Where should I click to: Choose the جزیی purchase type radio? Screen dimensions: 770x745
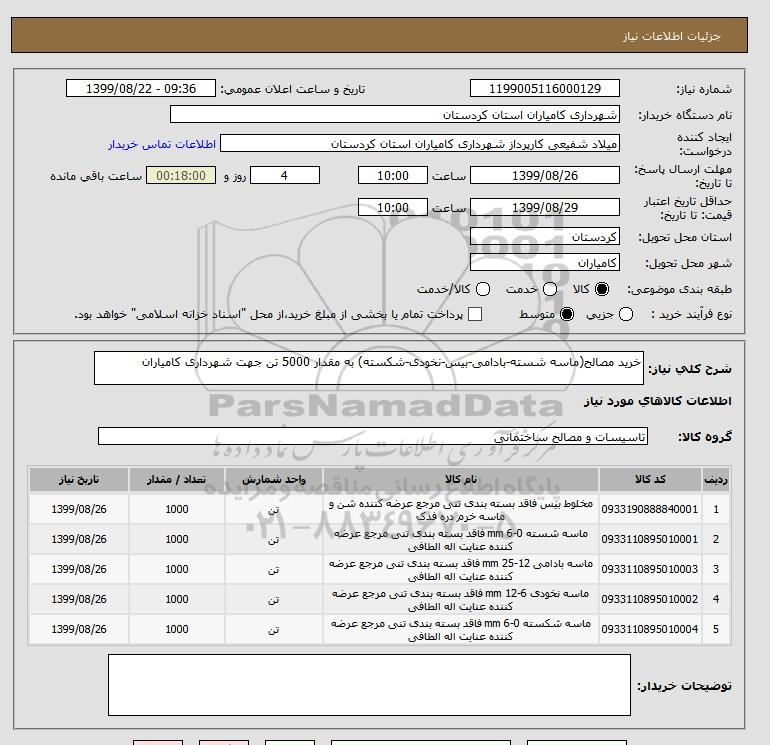(x=626, y=314)
